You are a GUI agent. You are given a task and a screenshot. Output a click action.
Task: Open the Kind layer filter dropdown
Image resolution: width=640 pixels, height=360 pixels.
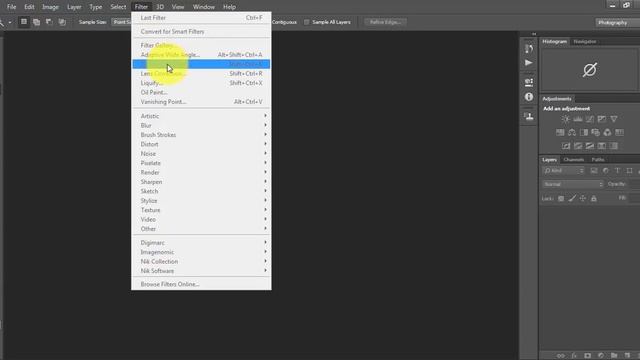[x=564, y=171]
